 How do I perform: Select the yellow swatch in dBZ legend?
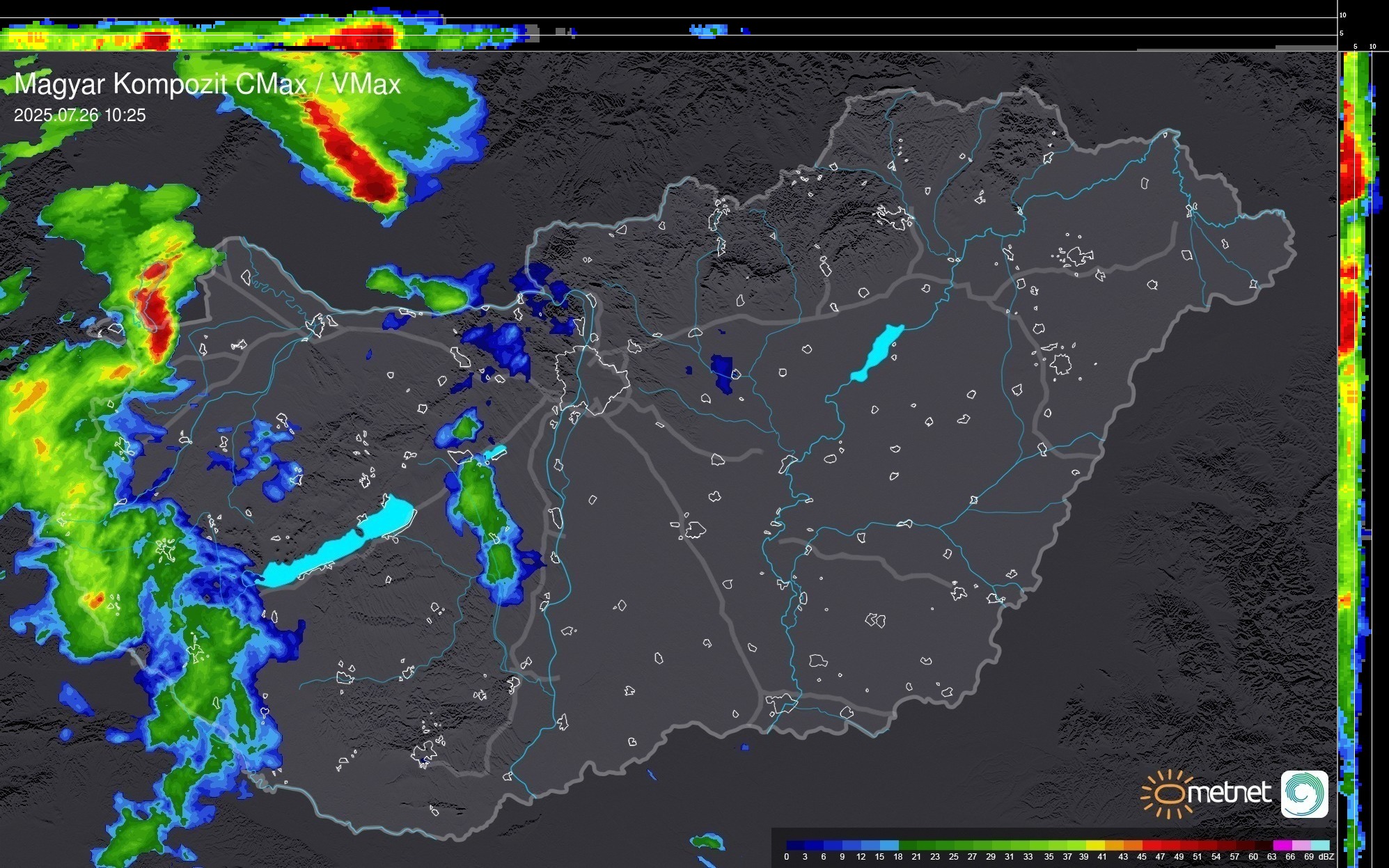1096,845
